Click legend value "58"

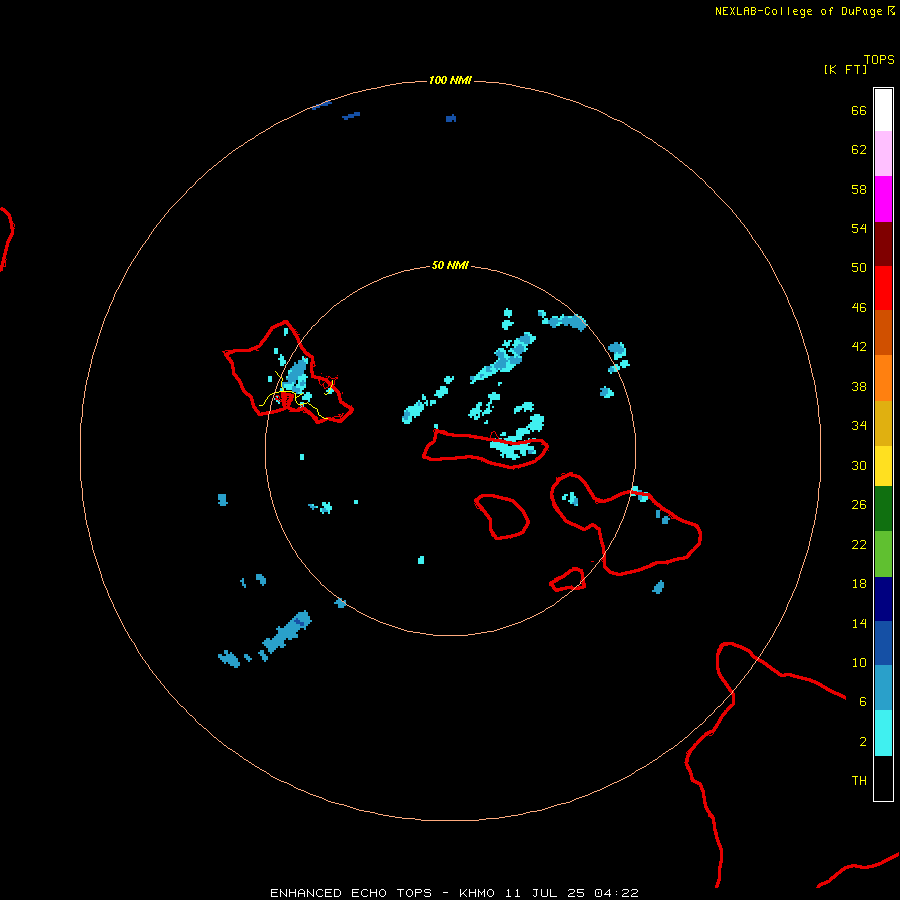pyautogui.click(x=859, y=189)
